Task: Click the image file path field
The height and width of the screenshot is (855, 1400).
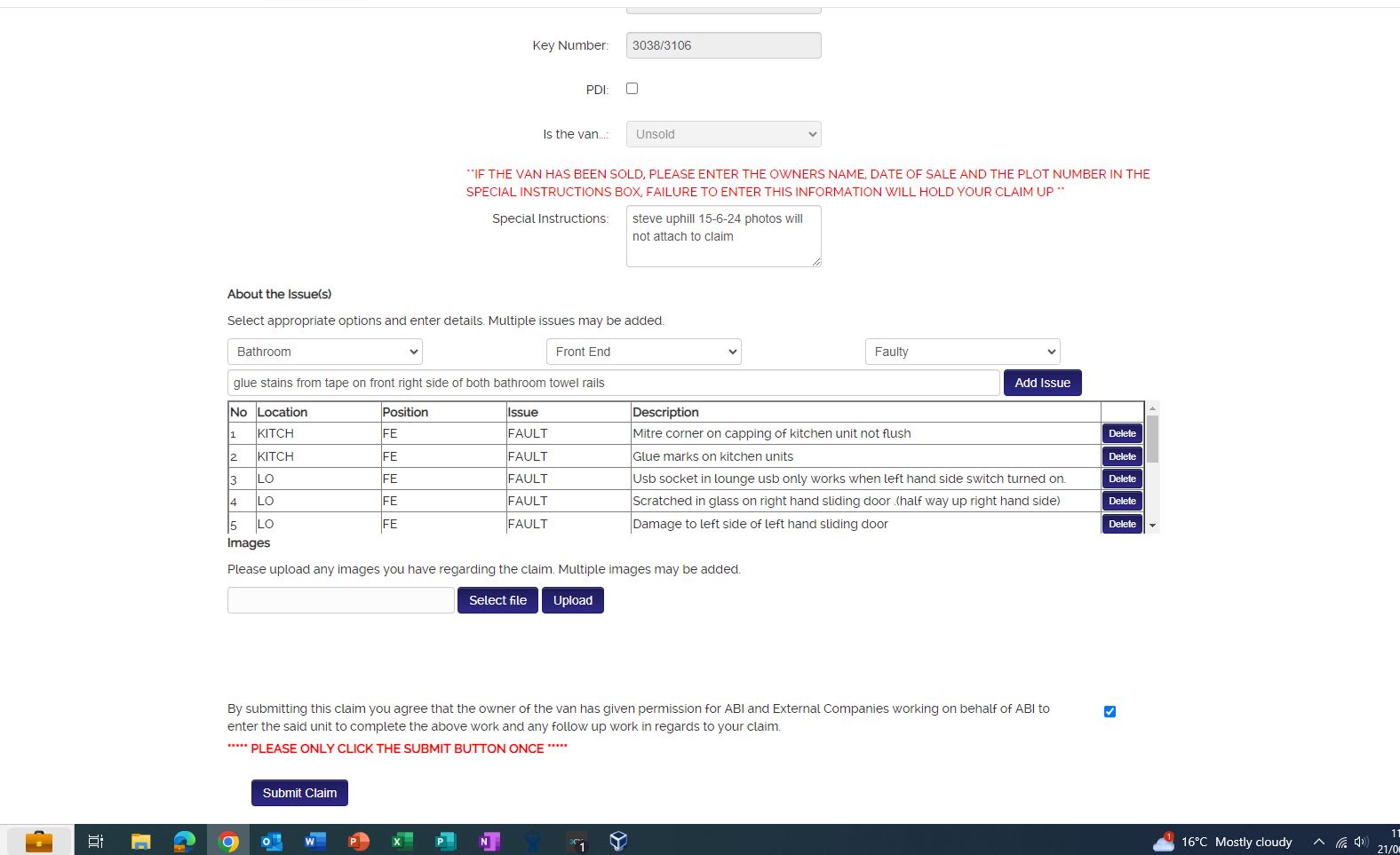Action: click(x=341, y=600)
